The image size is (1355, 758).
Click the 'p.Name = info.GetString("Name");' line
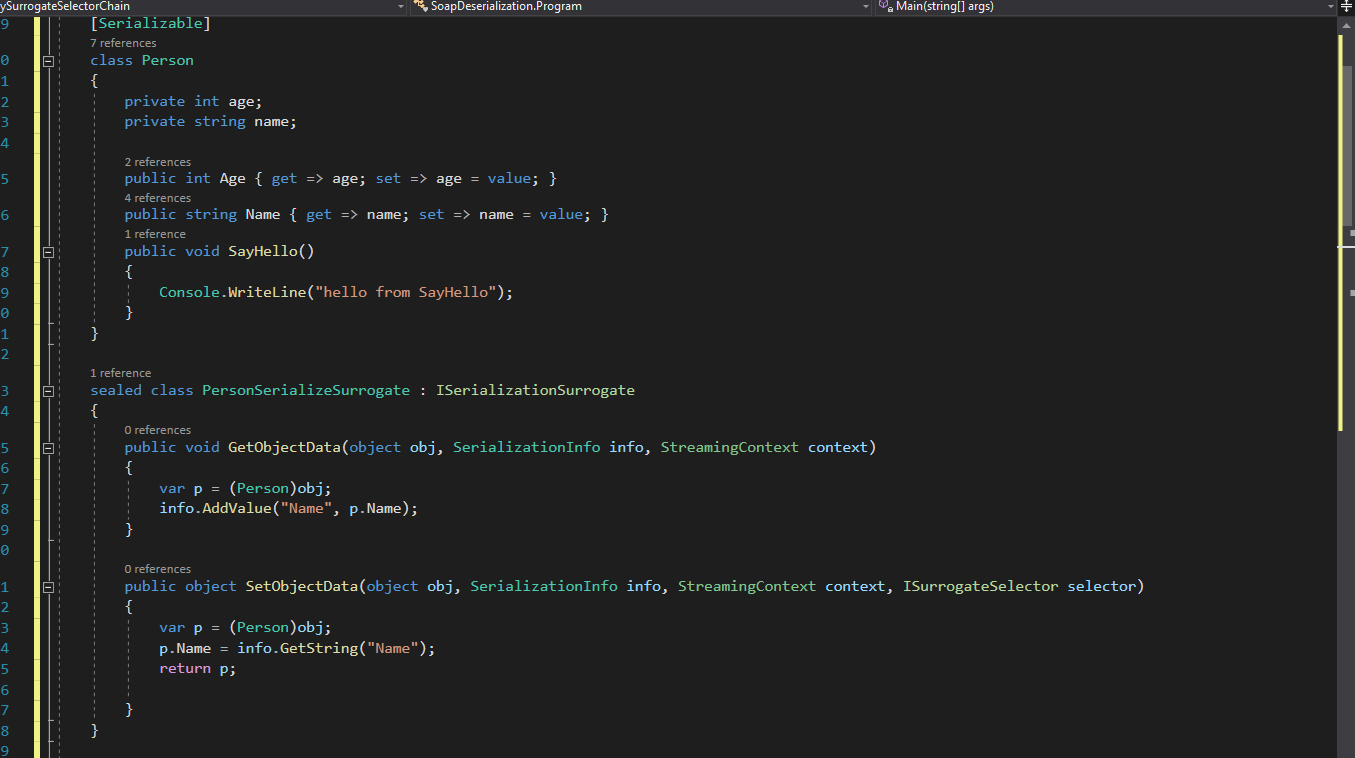tap(297, 648)
